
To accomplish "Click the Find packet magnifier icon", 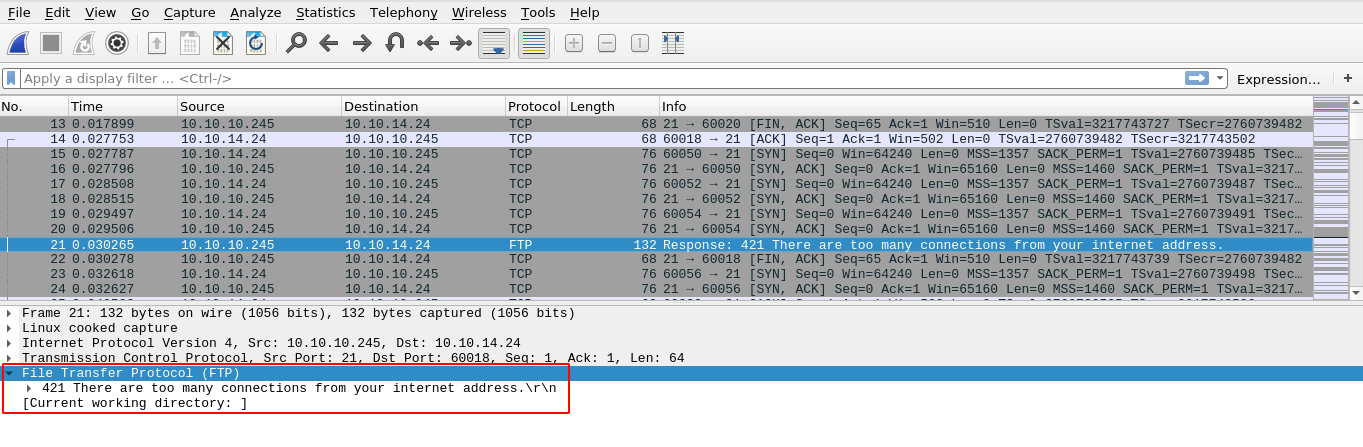I will coord(296,43).
